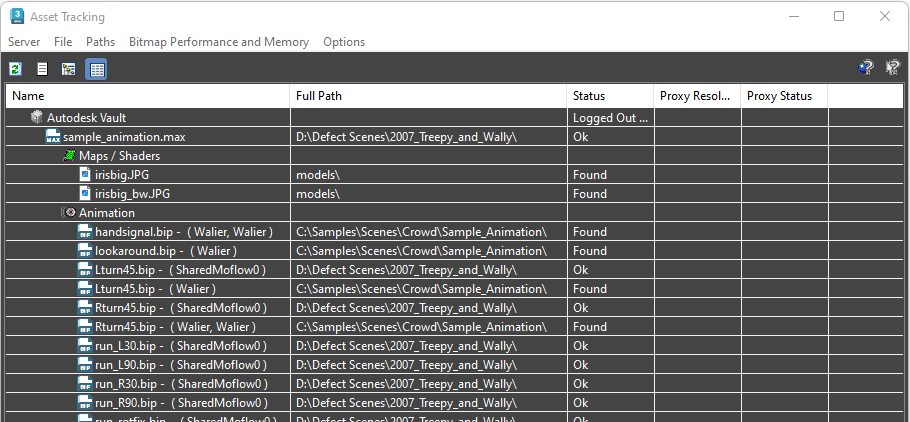Click the Refresh toolbar icon

point(16,69)
